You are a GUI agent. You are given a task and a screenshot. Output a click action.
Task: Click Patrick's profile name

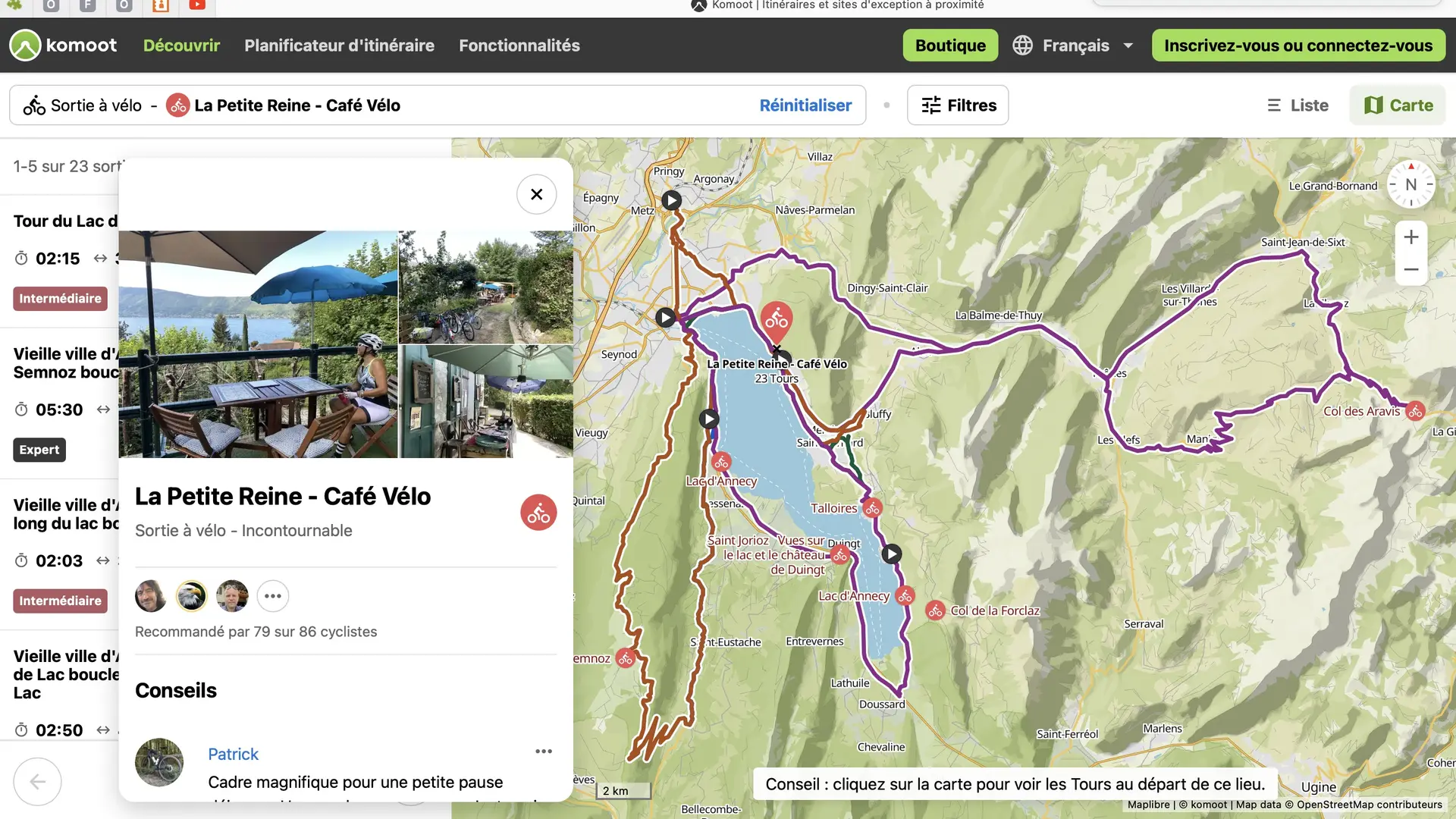coord(233,754)
